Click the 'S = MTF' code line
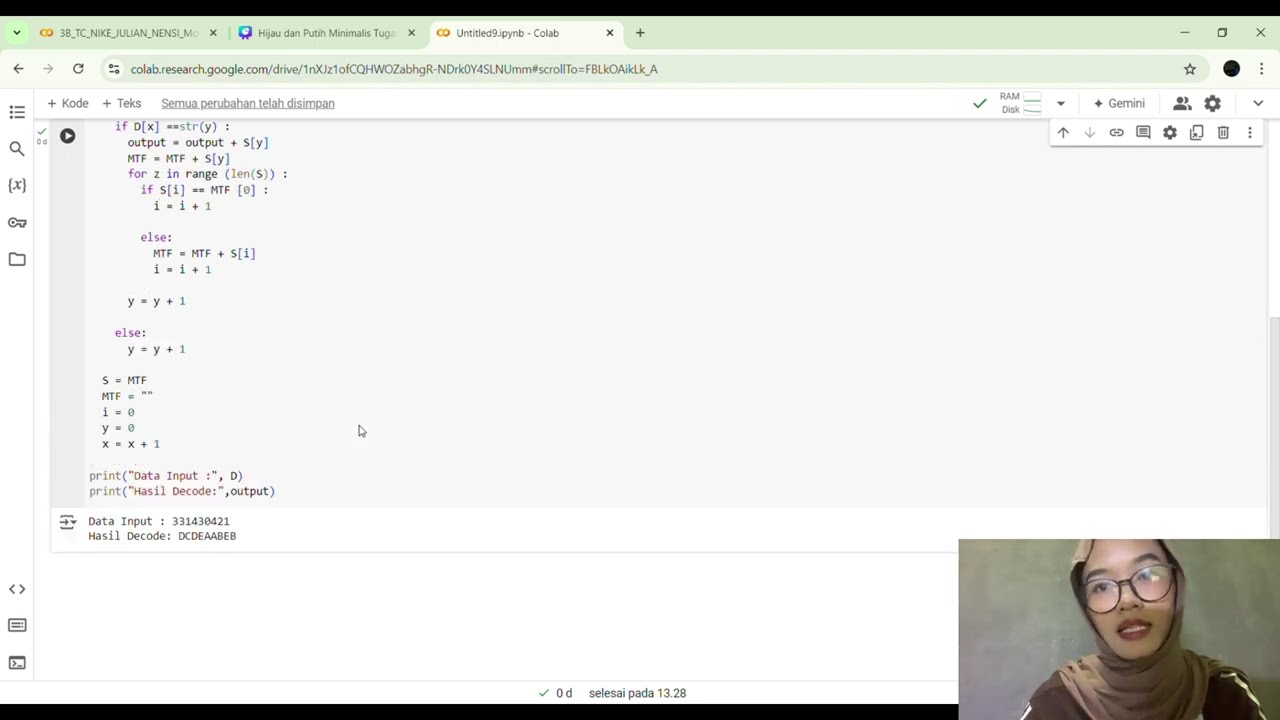 [x=124, y=380]
